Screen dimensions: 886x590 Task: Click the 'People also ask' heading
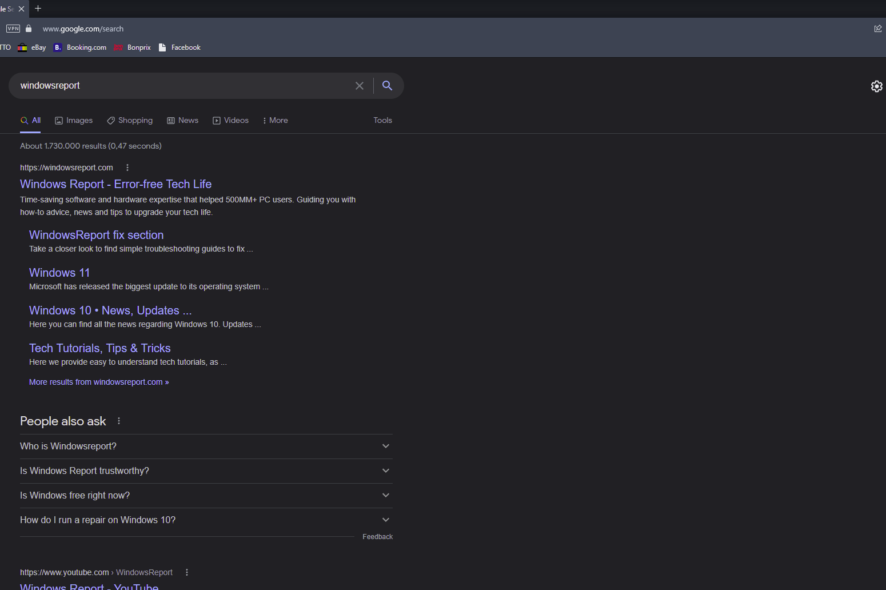pos(63,421)
